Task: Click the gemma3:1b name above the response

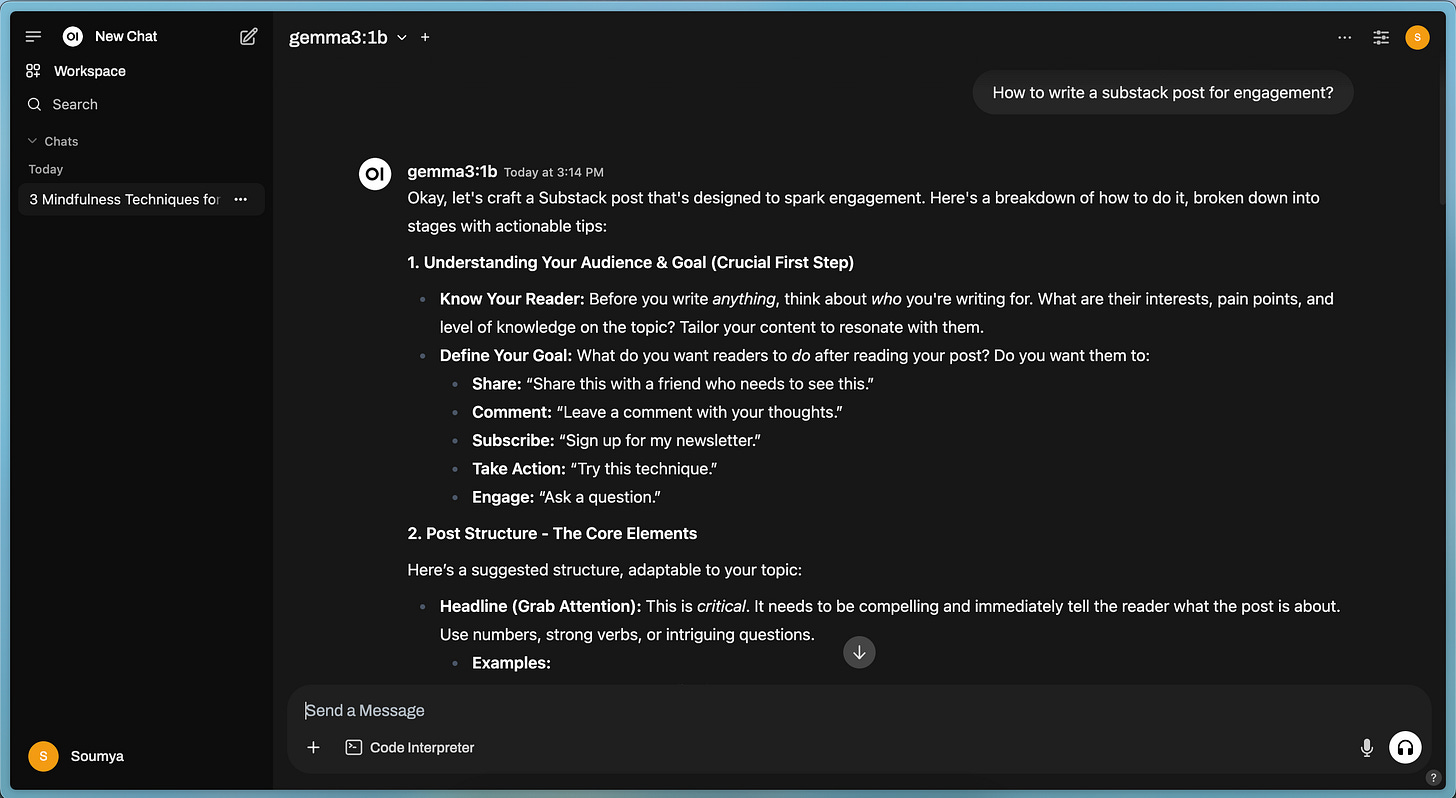Action: pos(452,171)
